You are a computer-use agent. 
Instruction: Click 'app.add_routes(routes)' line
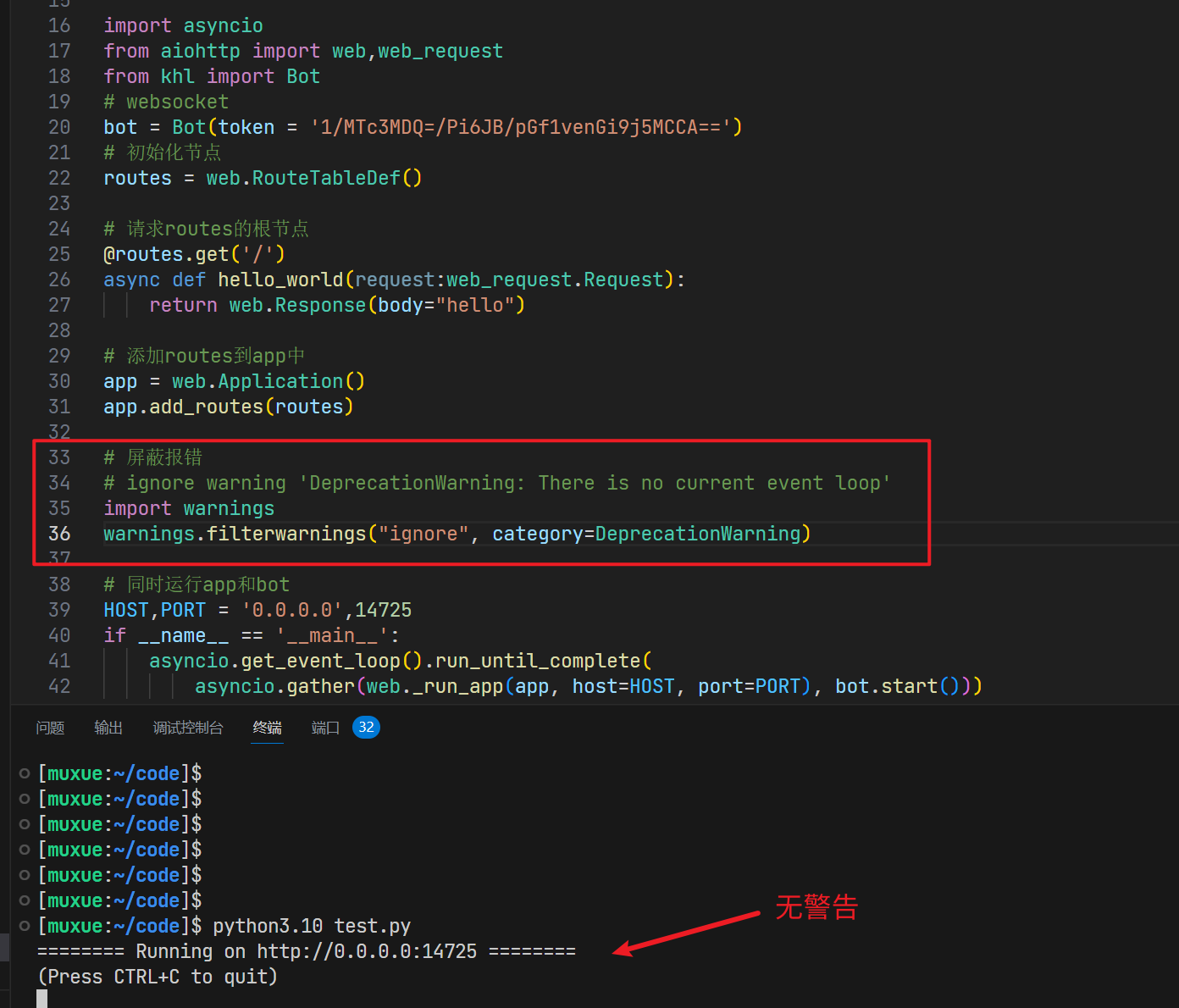point(229,407)
